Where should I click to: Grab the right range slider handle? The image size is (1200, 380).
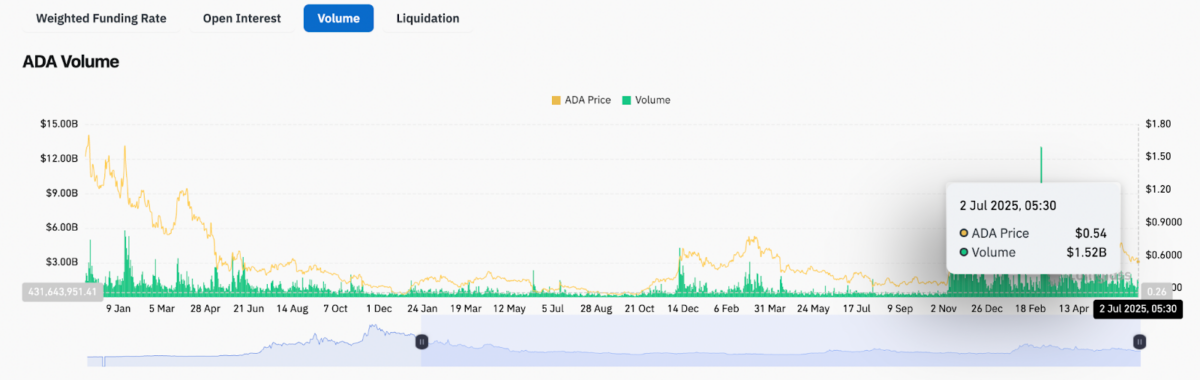tap(1139, 341)
